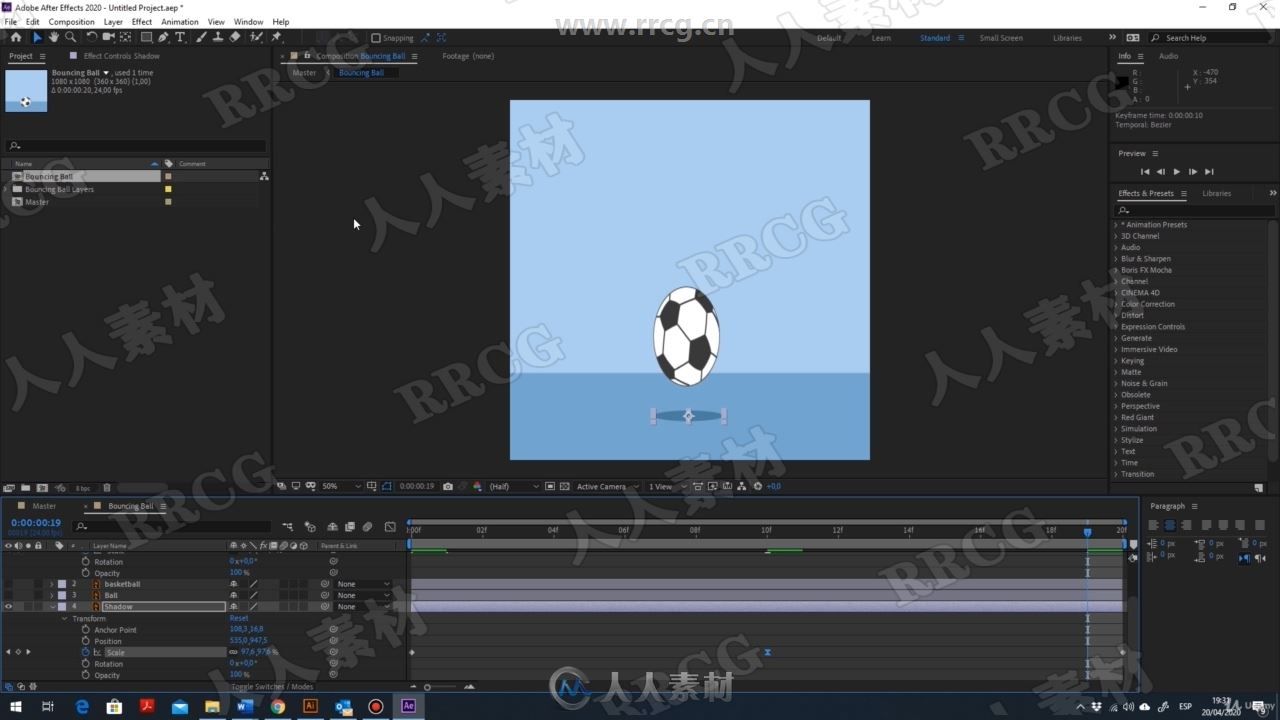
Task: Select the Selection (arrow) tool
Action: pos(37,37)
